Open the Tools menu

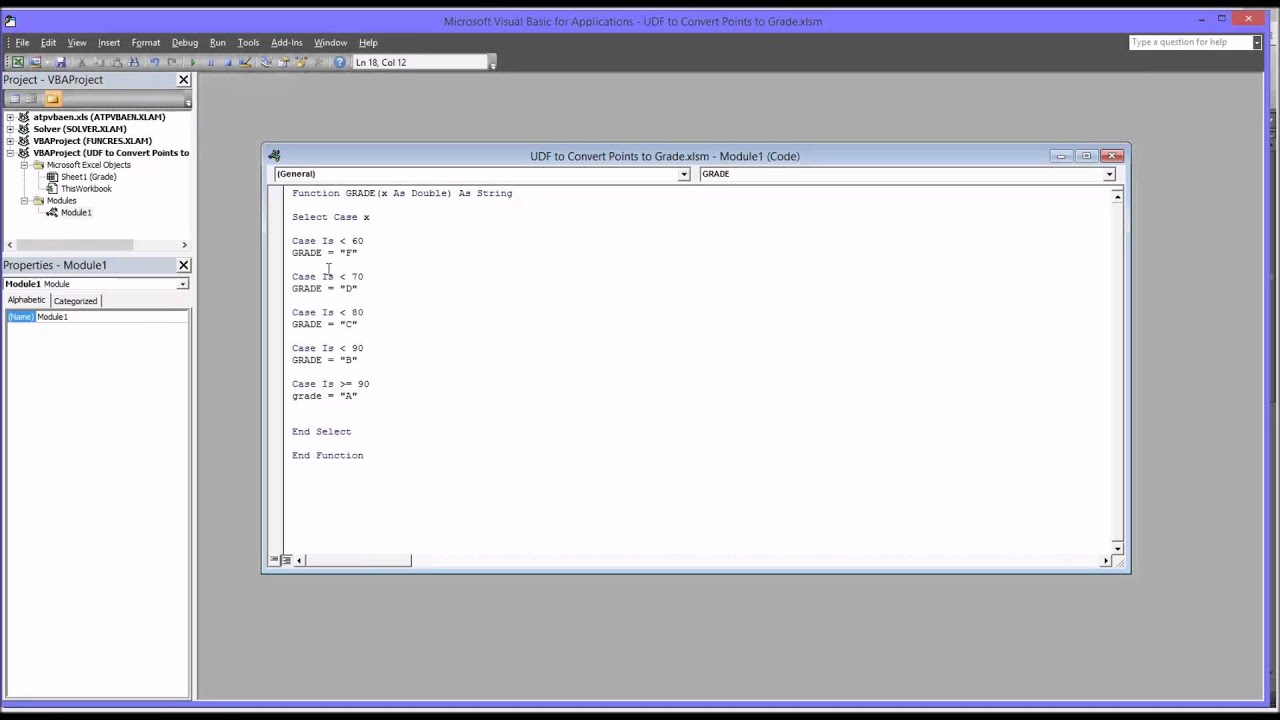248,42
